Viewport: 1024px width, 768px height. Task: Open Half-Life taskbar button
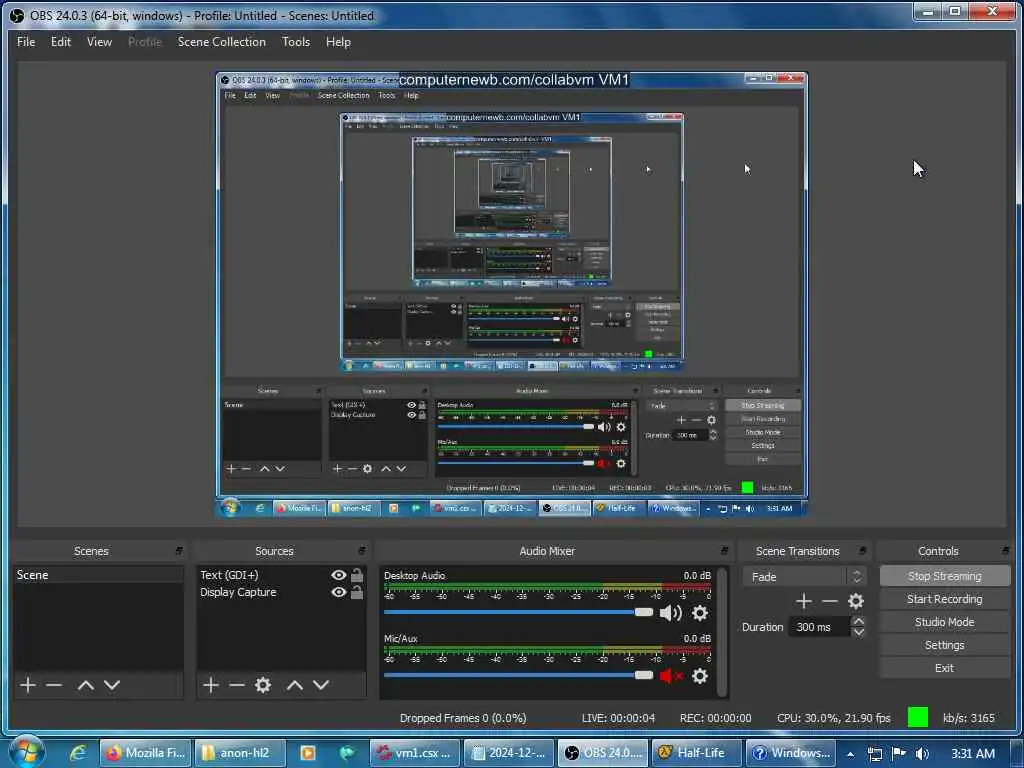pyautogui.click(x=697, y=753)
